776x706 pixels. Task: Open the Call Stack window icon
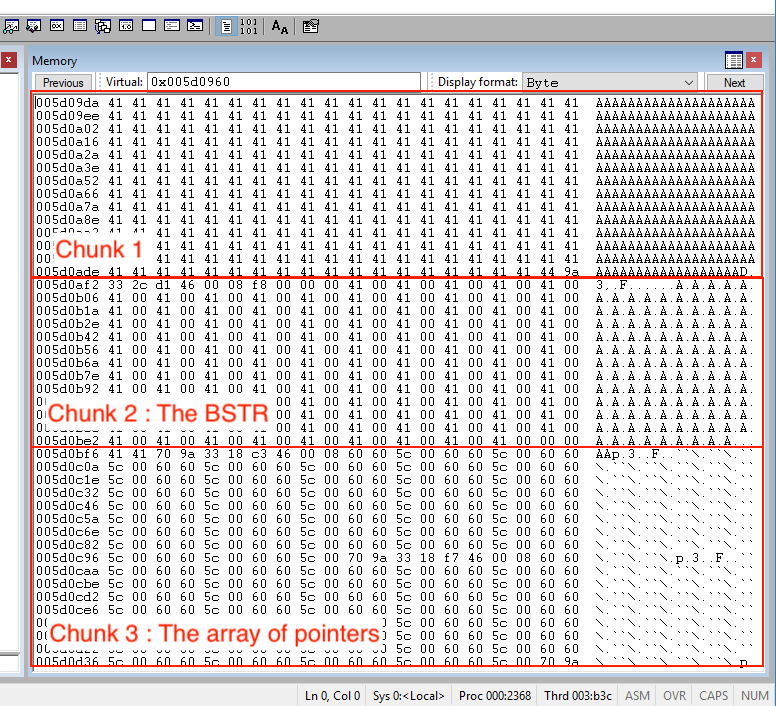tap(103, 26)
